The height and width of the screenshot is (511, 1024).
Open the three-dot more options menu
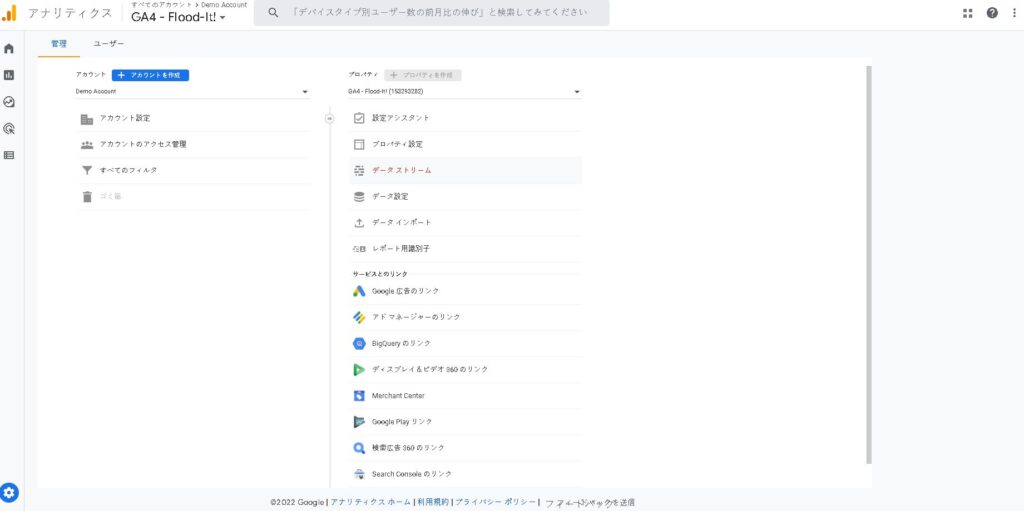pos(1013,13)
